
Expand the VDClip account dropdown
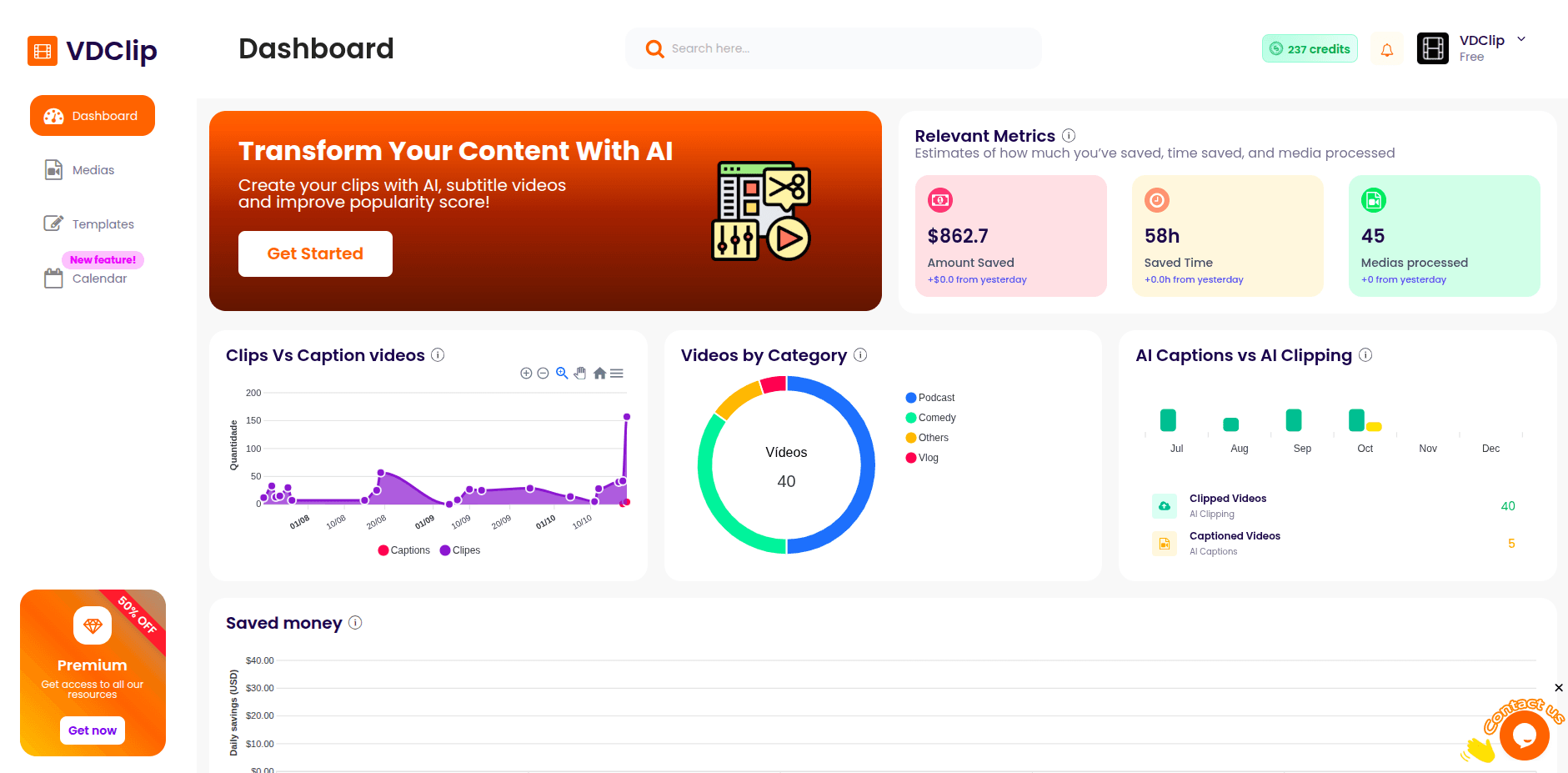(x=1521, y=39)
